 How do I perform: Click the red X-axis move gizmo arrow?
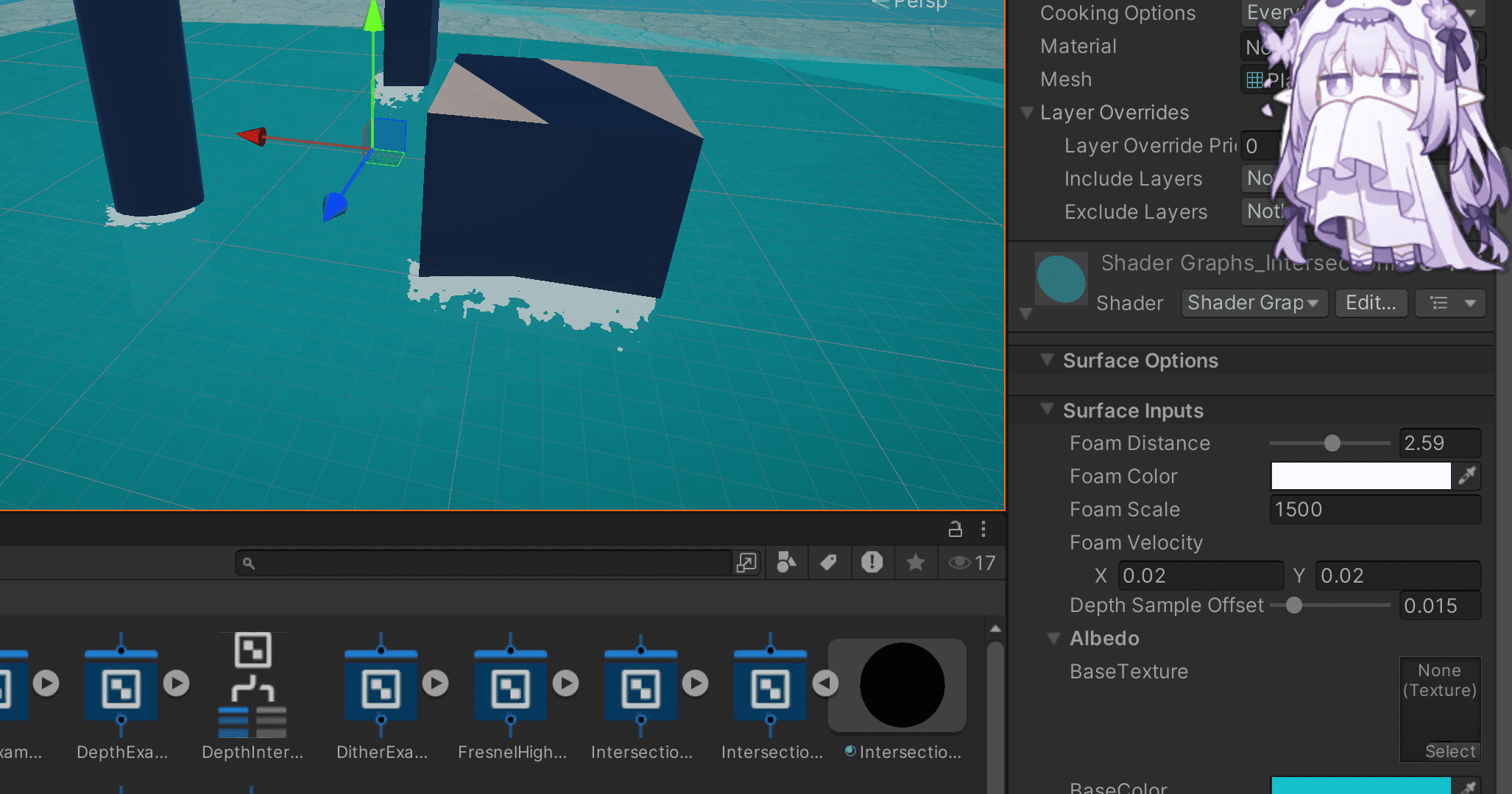pyautogui.click(x=252, y=136)
